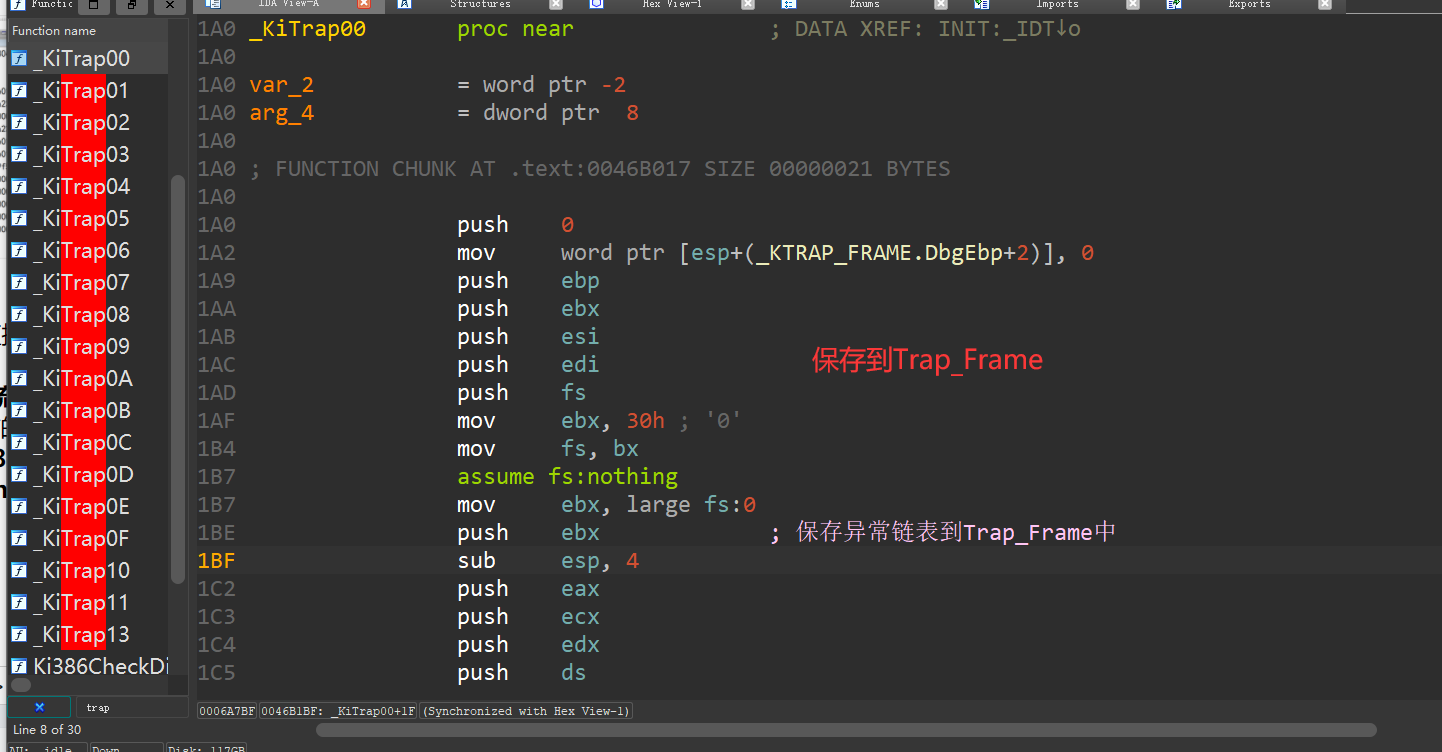Click the function icon beside _KiTrap08
The height and width of the screenshot is (752, 1442).
(x=19, y=315)
